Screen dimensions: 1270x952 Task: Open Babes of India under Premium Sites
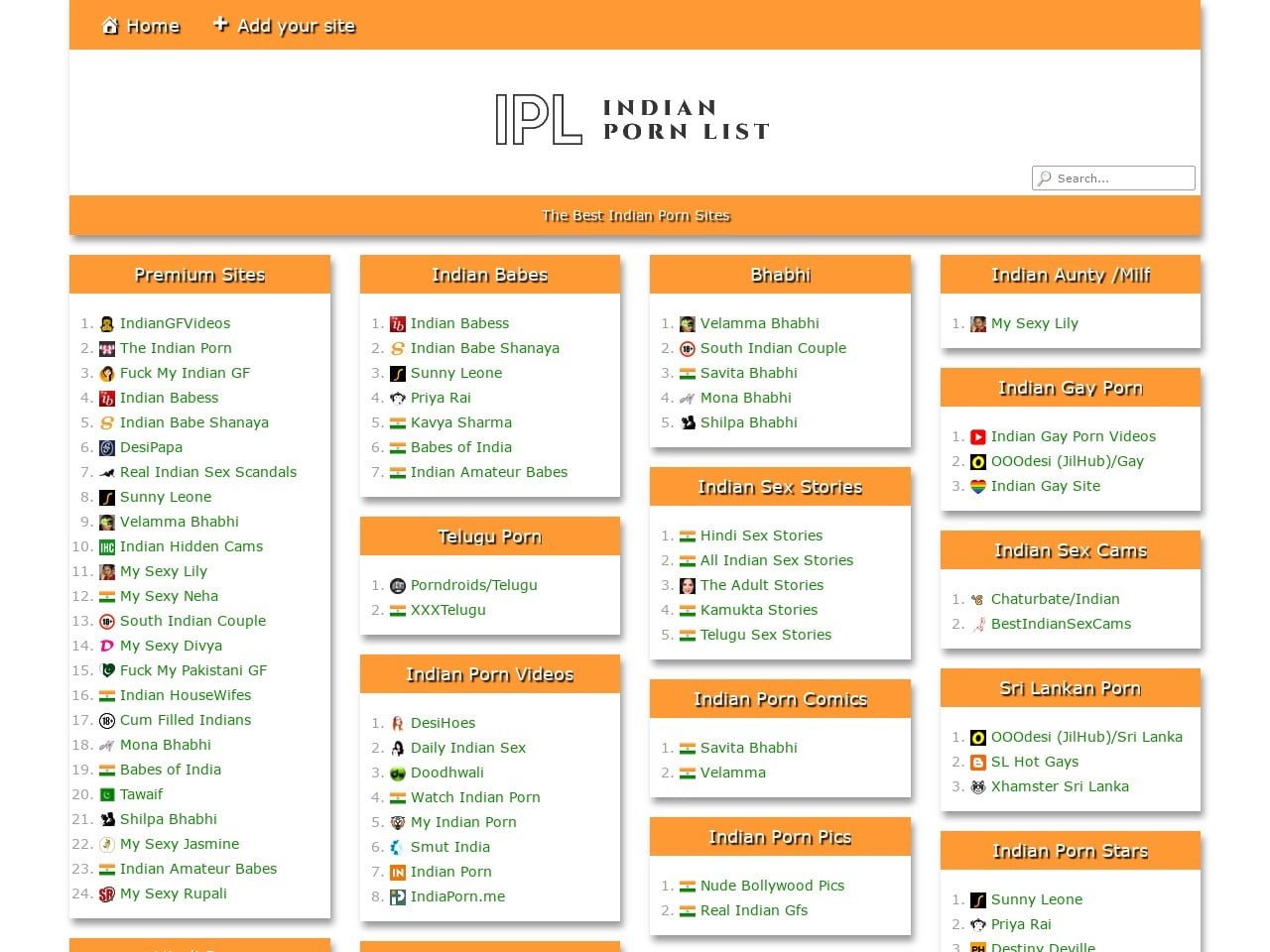click(x=171, y=770)
